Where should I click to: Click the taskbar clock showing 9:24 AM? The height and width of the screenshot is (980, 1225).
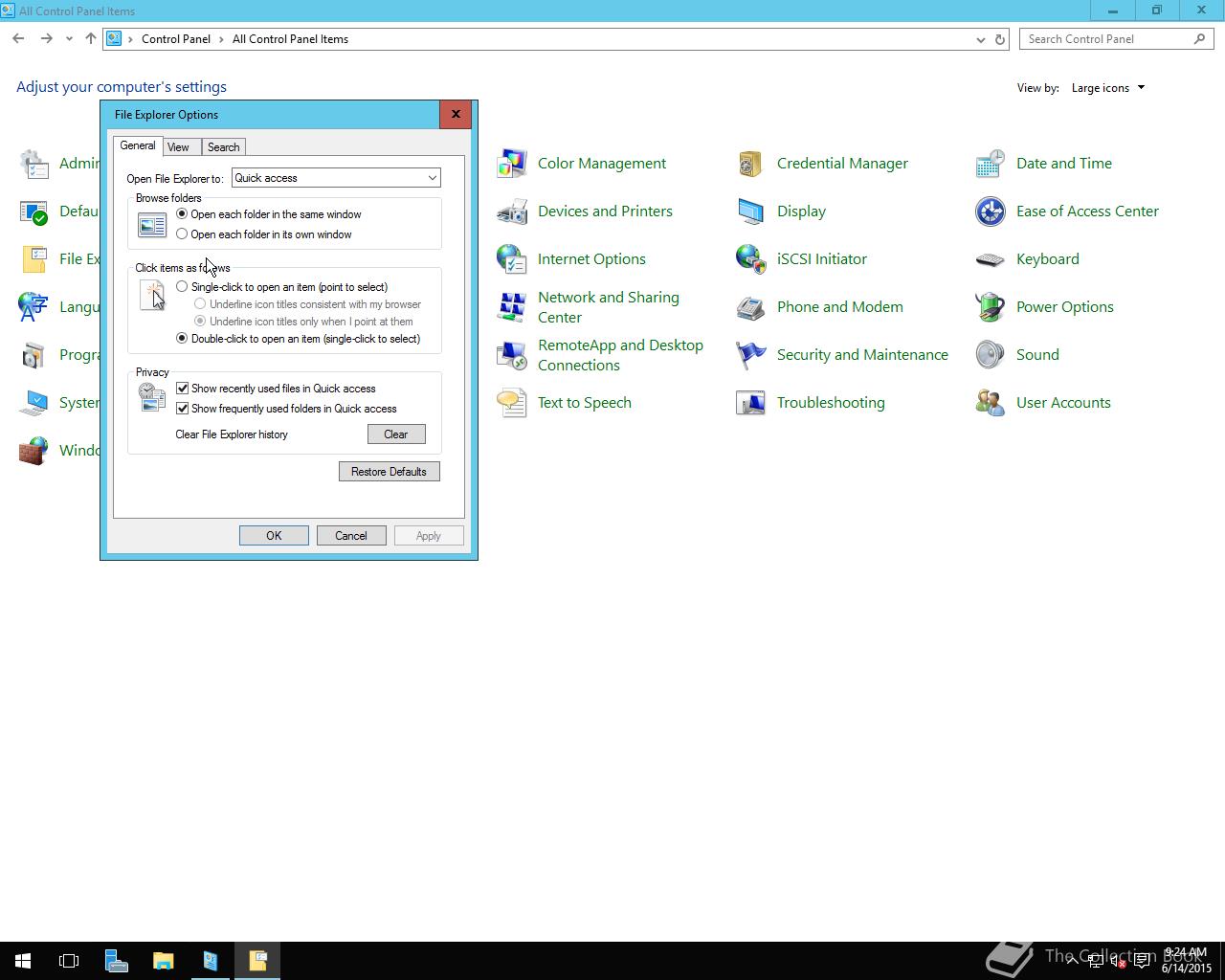point(1187,961)
